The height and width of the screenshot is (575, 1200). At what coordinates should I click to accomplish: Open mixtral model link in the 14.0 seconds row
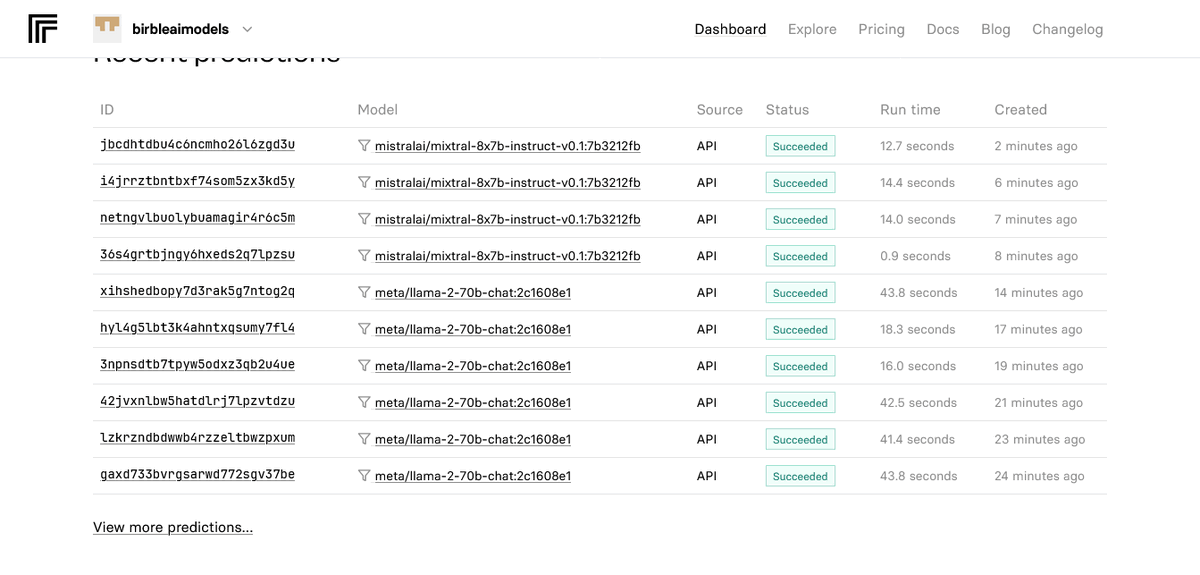(x=508, y=219)
